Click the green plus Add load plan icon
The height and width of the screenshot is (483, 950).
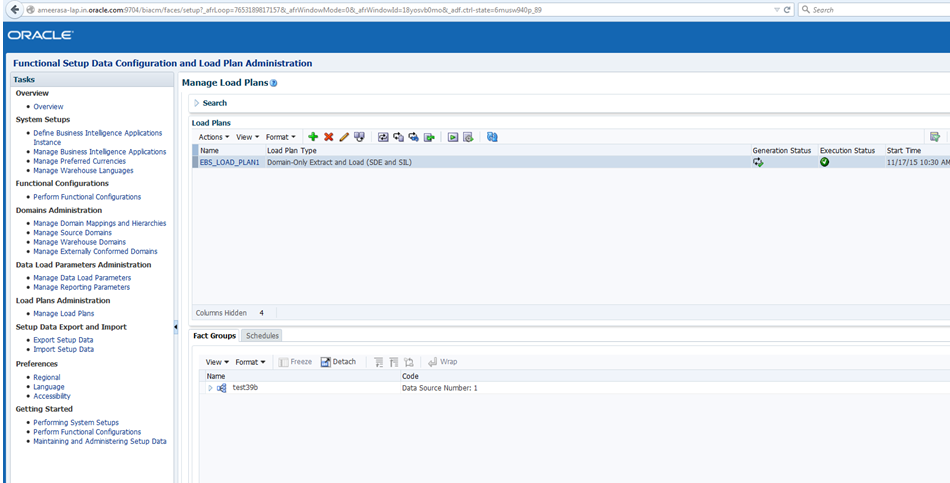tap(313, 137)
